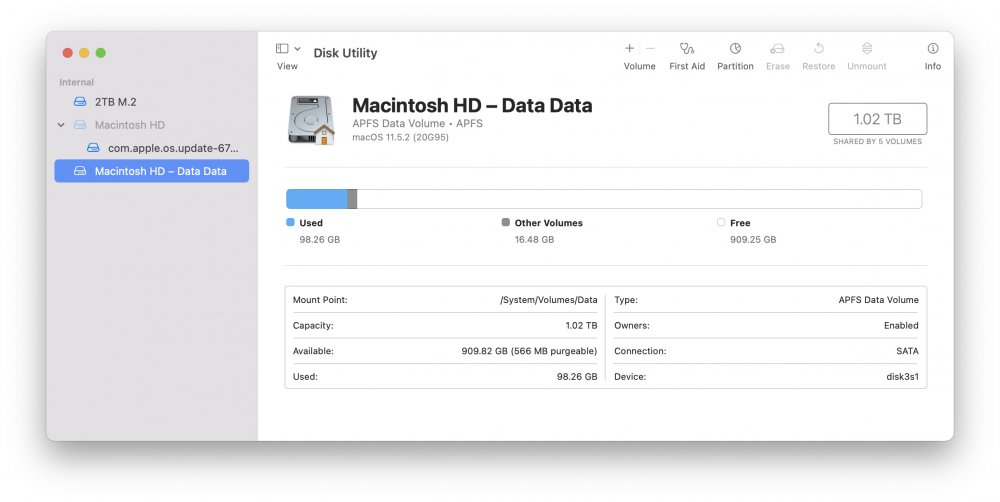Open the View dropdown chevron
Image resolution: width=1000 pixels, height=502 pixels.
[297, 49]
